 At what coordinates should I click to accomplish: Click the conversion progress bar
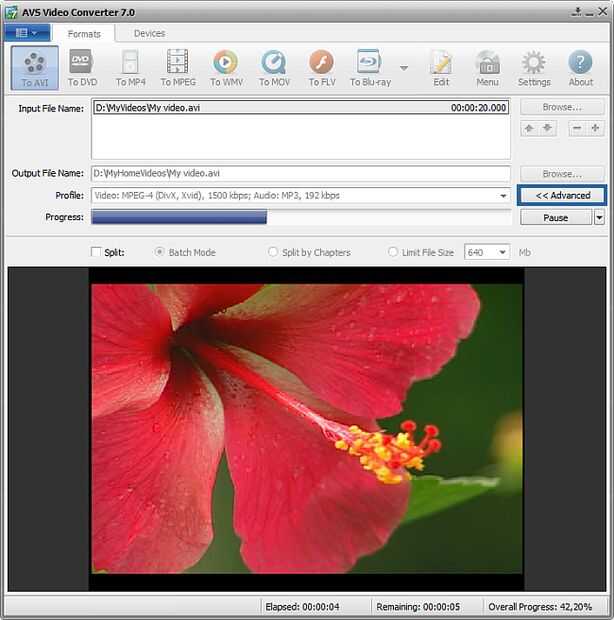[301, 217]
